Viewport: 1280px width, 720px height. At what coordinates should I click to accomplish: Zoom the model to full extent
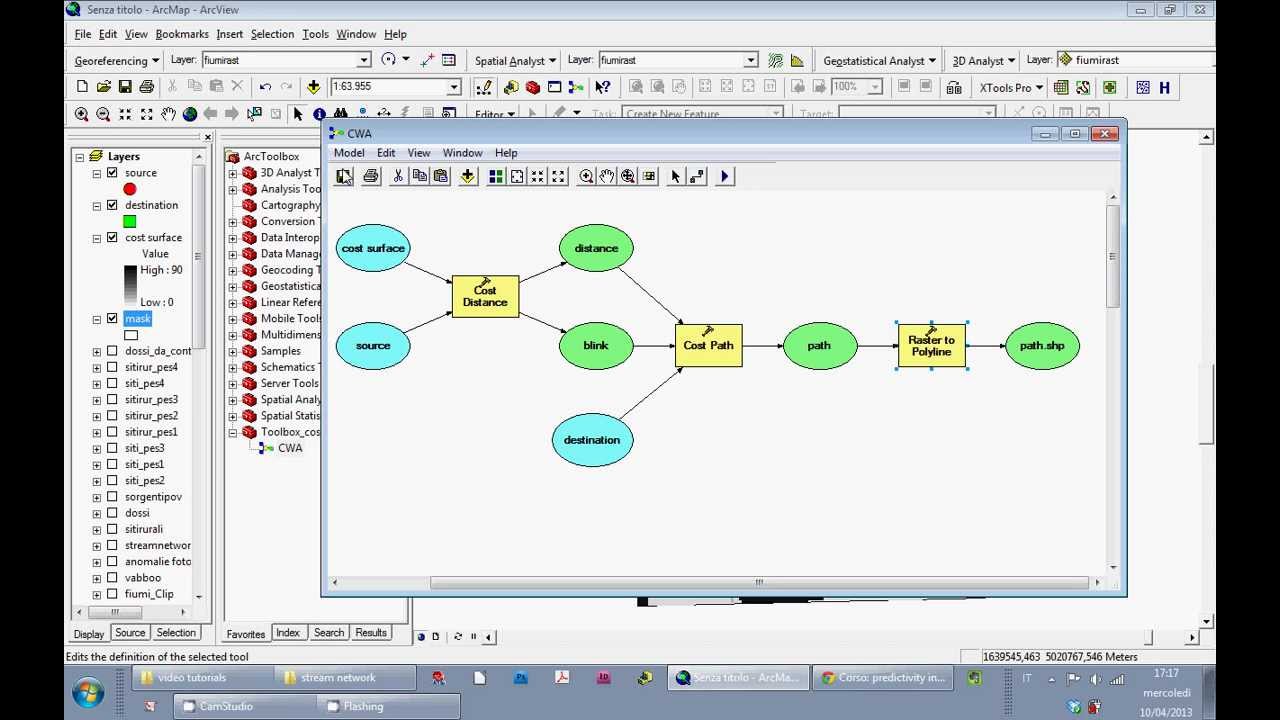coord(517,177)
